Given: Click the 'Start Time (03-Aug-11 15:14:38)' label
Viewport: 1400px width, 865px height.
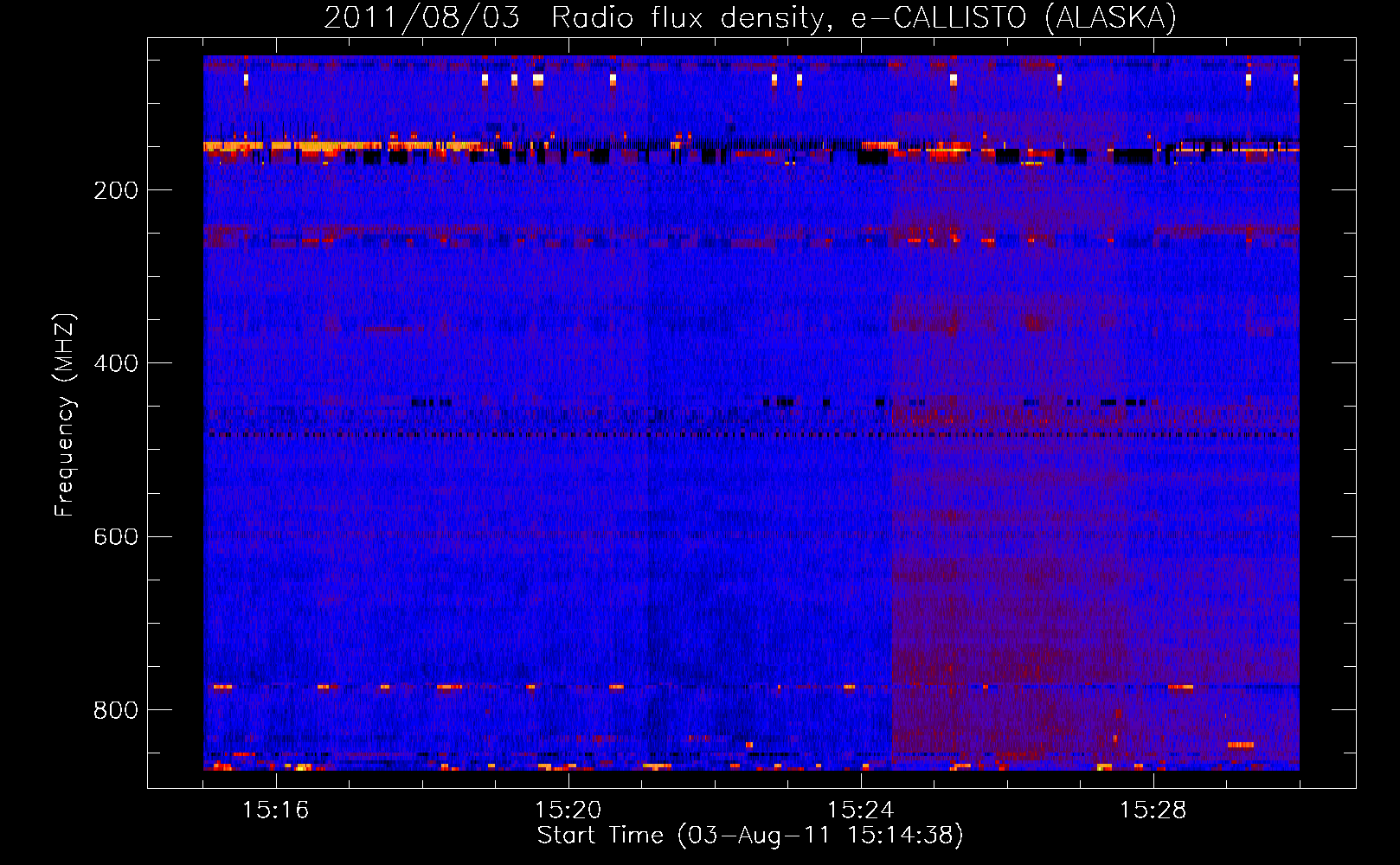Looking at the screenshot, I should click(750, 836).
